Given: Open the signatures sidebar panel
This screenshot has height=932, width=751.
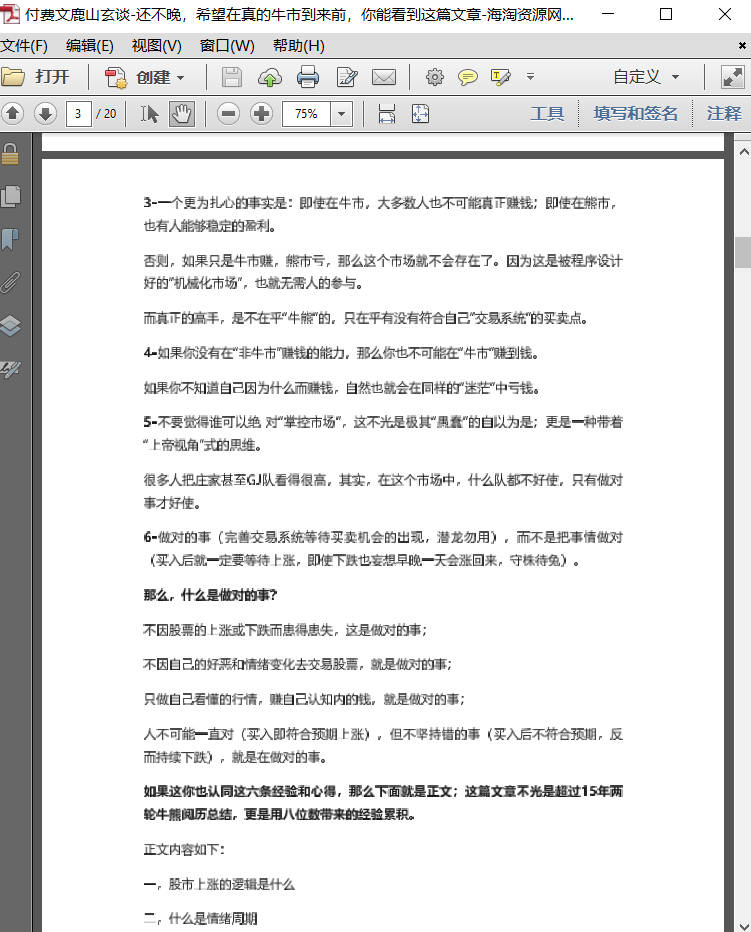Looking at the screenshot, I should click(10, 369).
